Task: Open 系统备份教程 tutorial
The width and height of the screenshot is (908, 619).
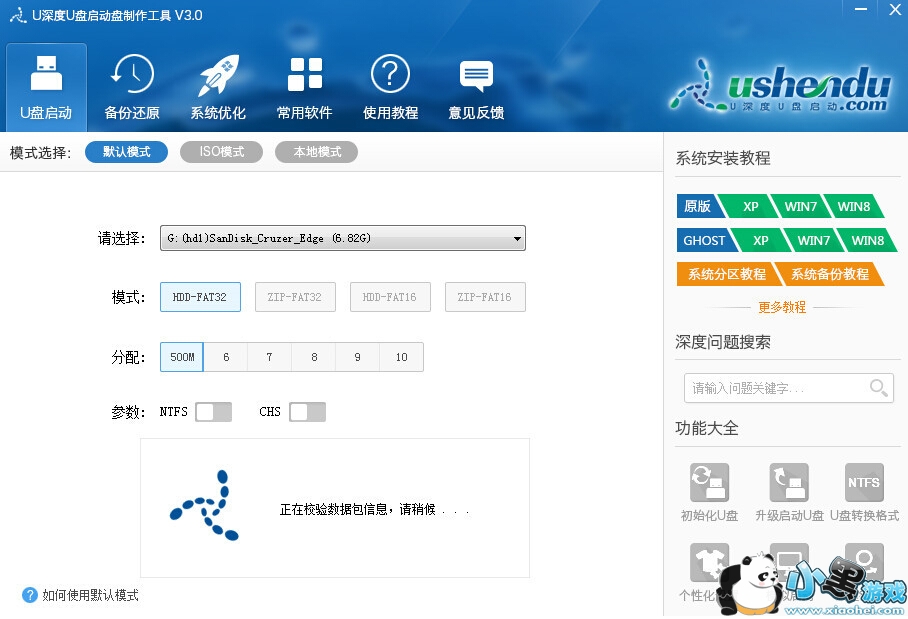Action: pyautogui.click(x=830, y=274)
